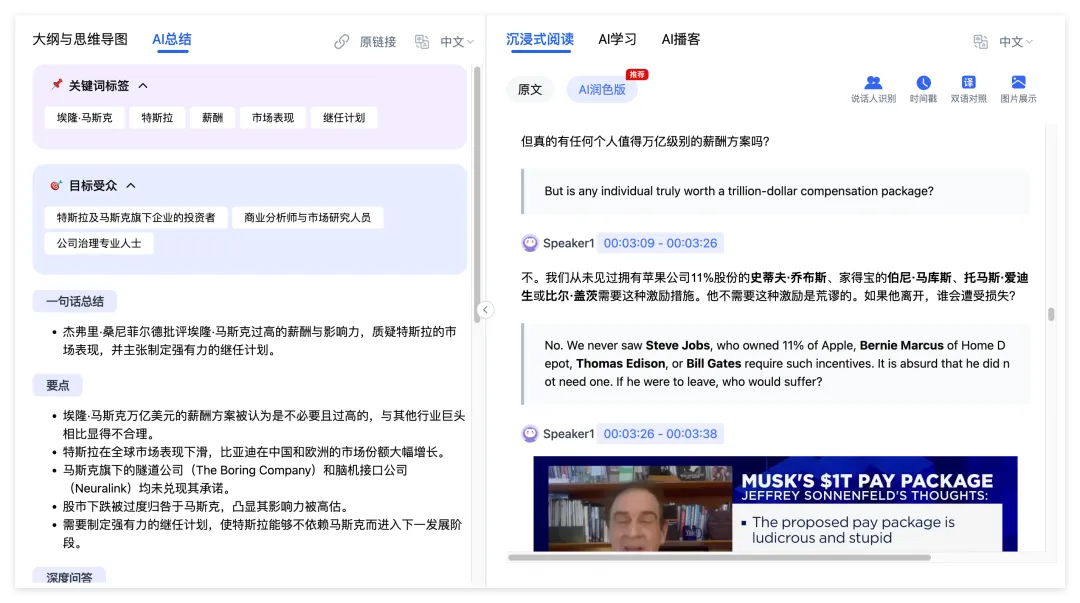Click the 深度问答 section label
The width and height of the screenshot is (1080, 603).
point(69,576)
